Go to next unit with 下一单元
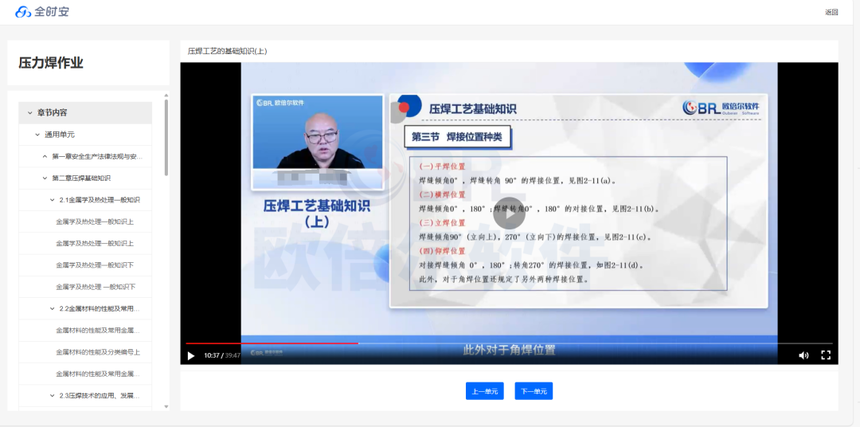 pos(533,391)
